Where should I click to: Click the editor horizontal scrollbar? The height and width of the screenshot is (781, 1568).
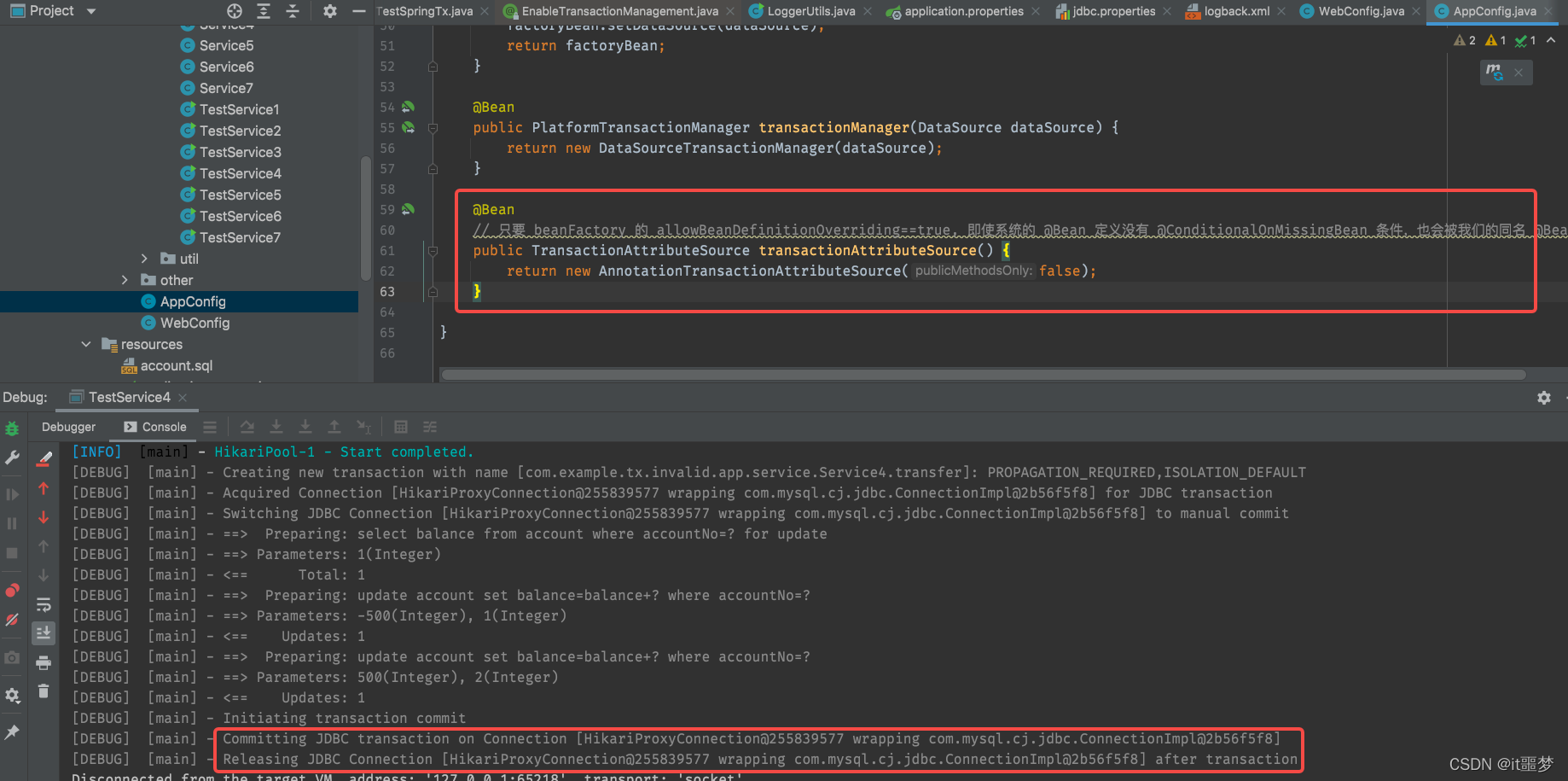tap(984, 374)
